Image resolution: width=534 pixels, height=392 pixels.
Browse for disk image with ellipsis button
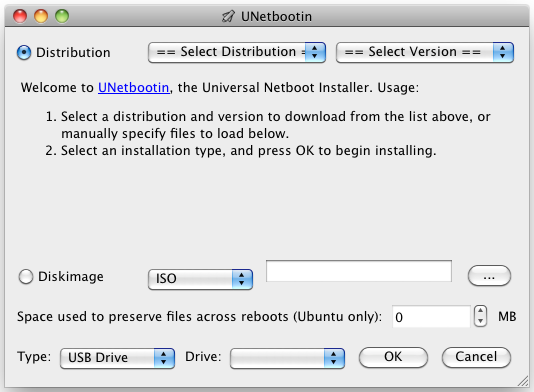point(489,276)
